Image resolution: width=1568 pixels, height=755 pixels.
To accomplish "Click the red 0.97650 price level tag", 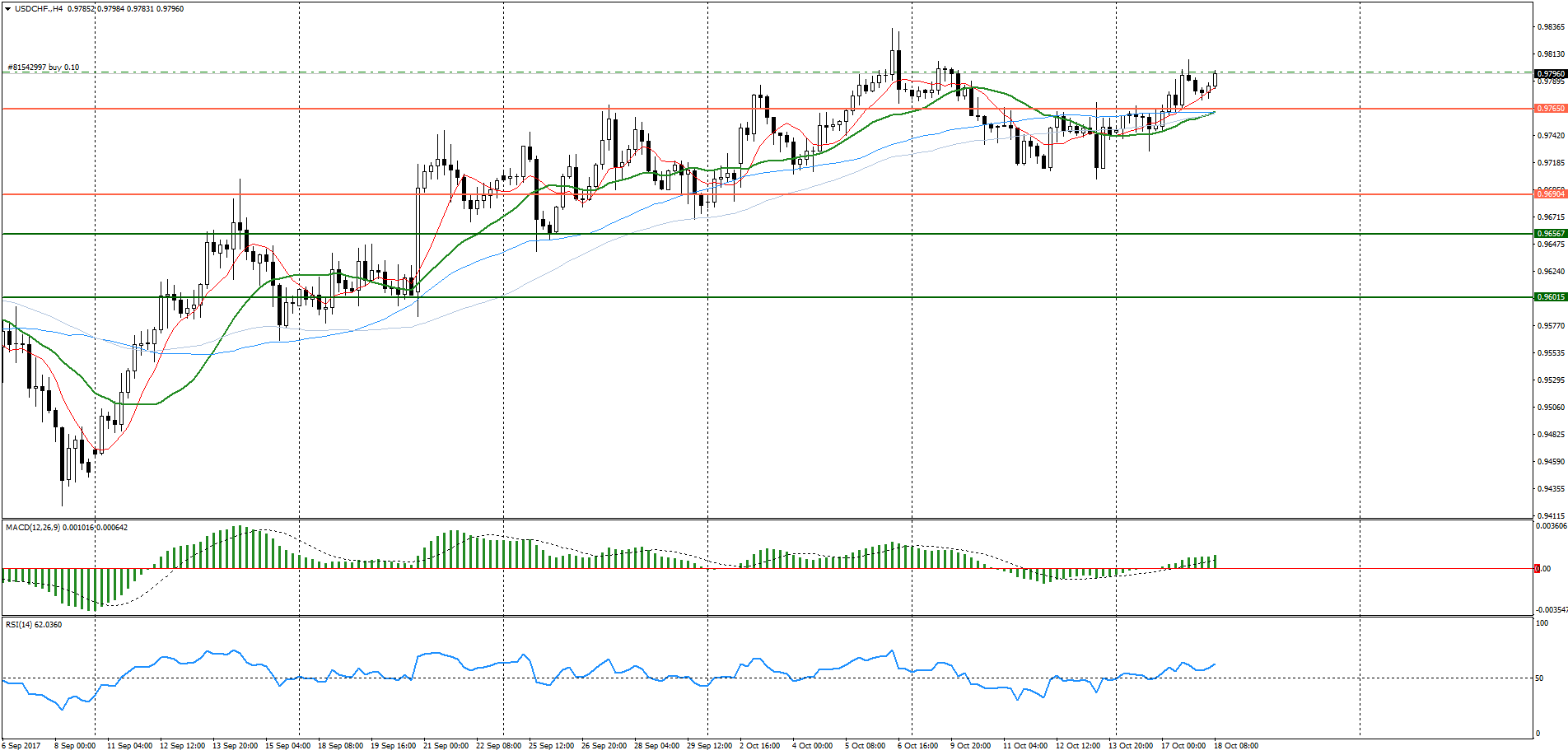I will [1551, 109].
